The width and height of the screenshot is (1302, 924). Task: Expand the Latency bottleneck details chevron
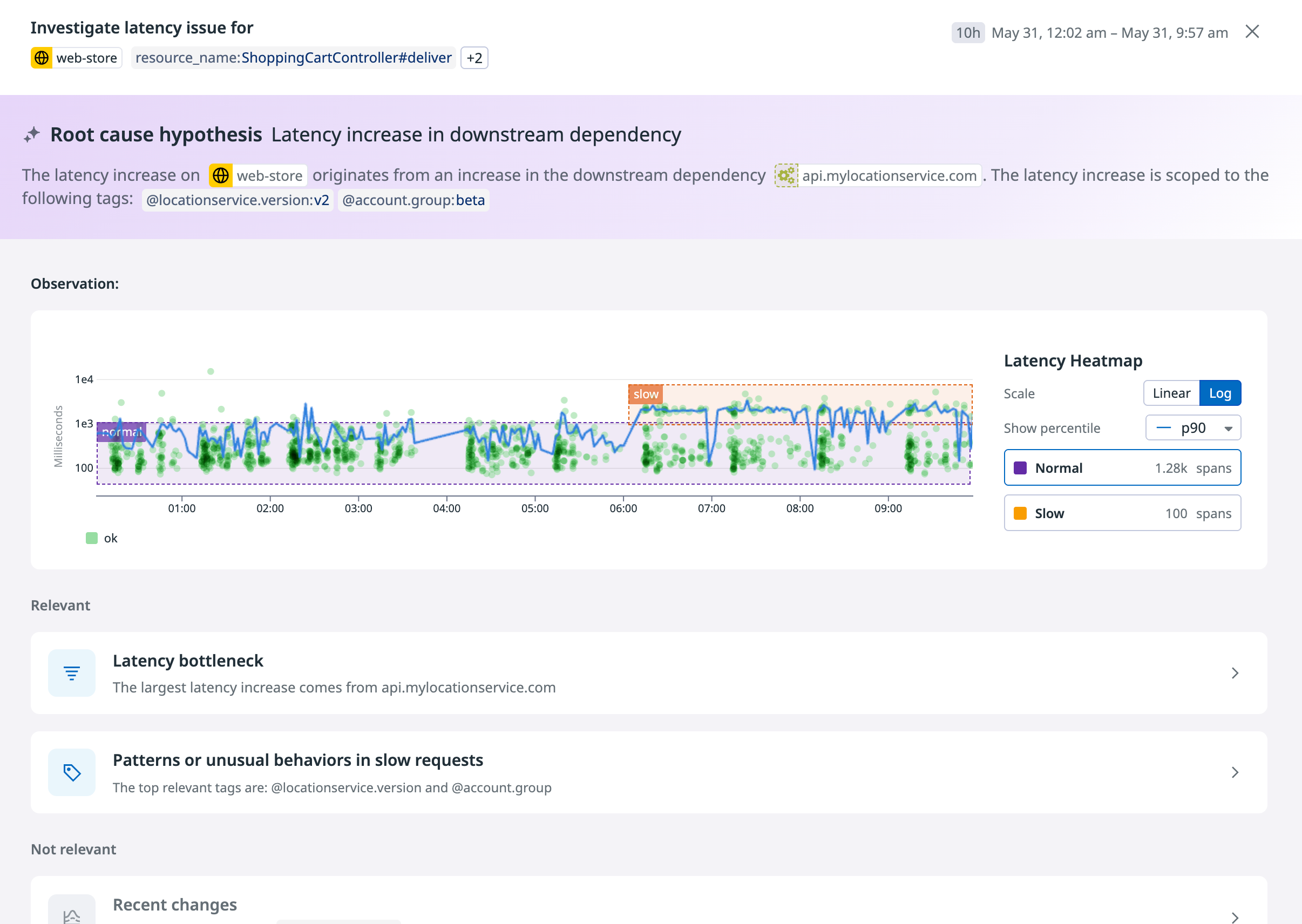point(1235,672)
